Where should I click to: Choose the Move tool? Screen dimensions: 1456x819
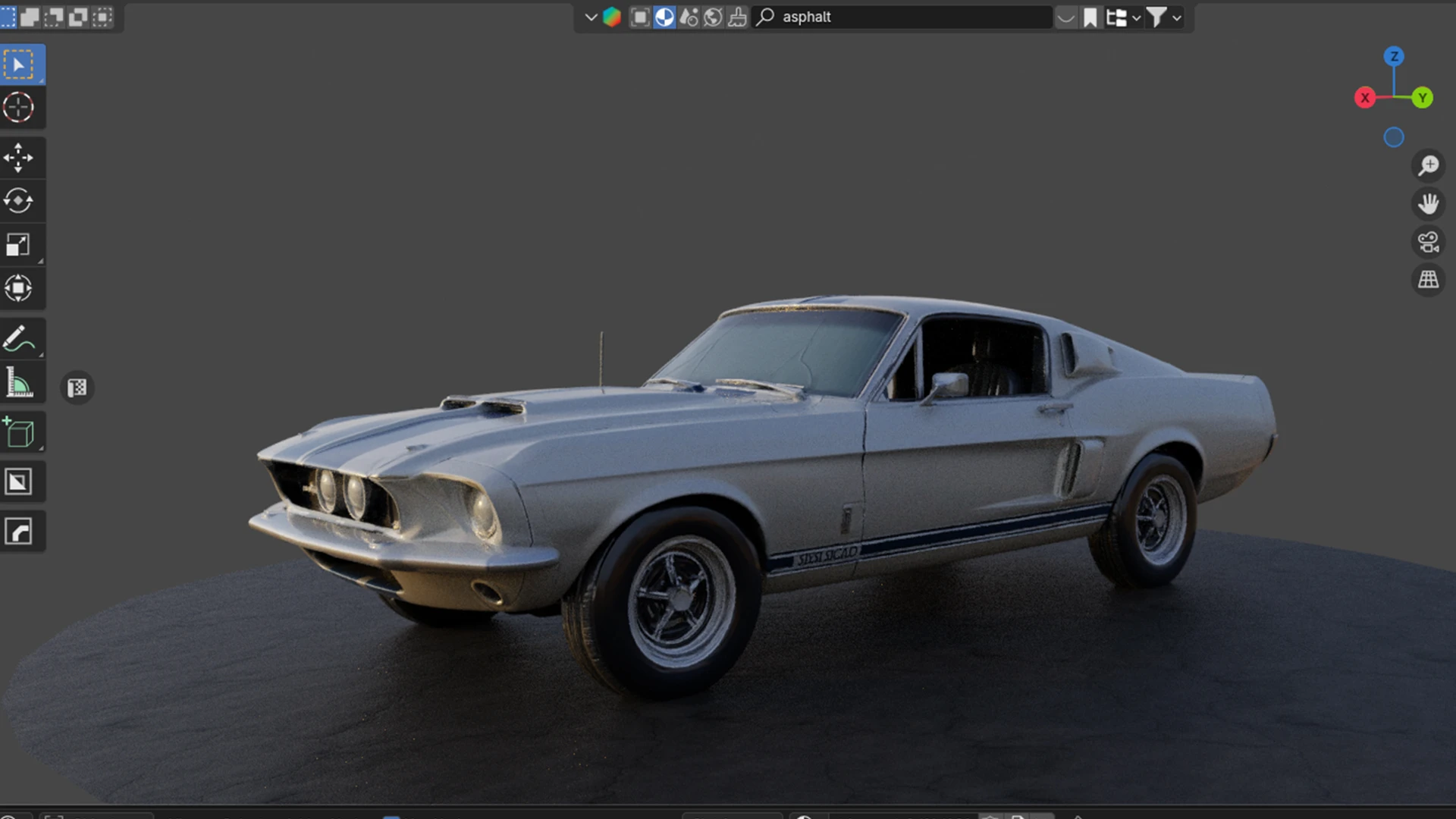(x=19, y=158)
